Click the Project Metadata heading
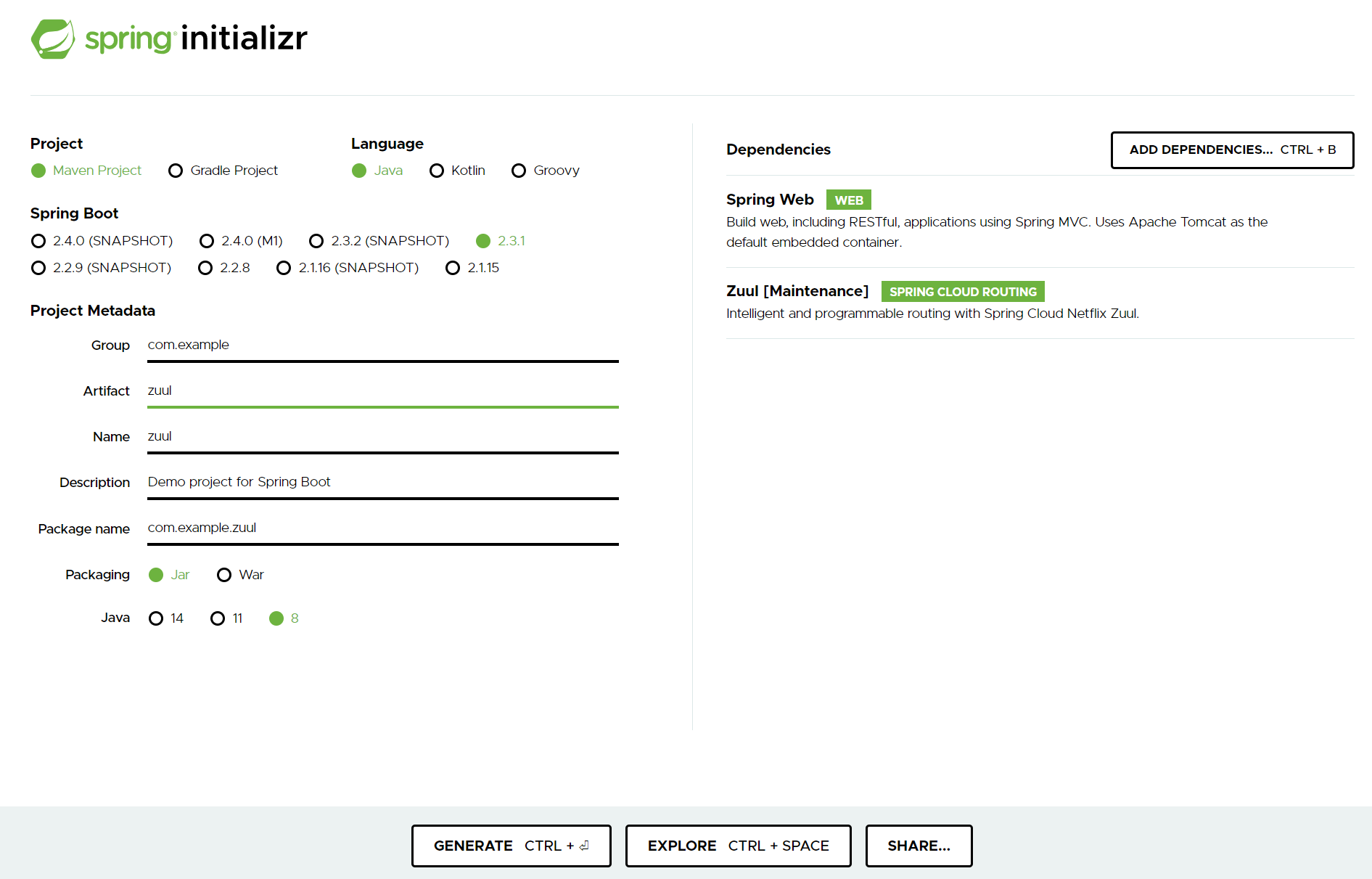Screen dimensions: 1372x879 (93, 311)
